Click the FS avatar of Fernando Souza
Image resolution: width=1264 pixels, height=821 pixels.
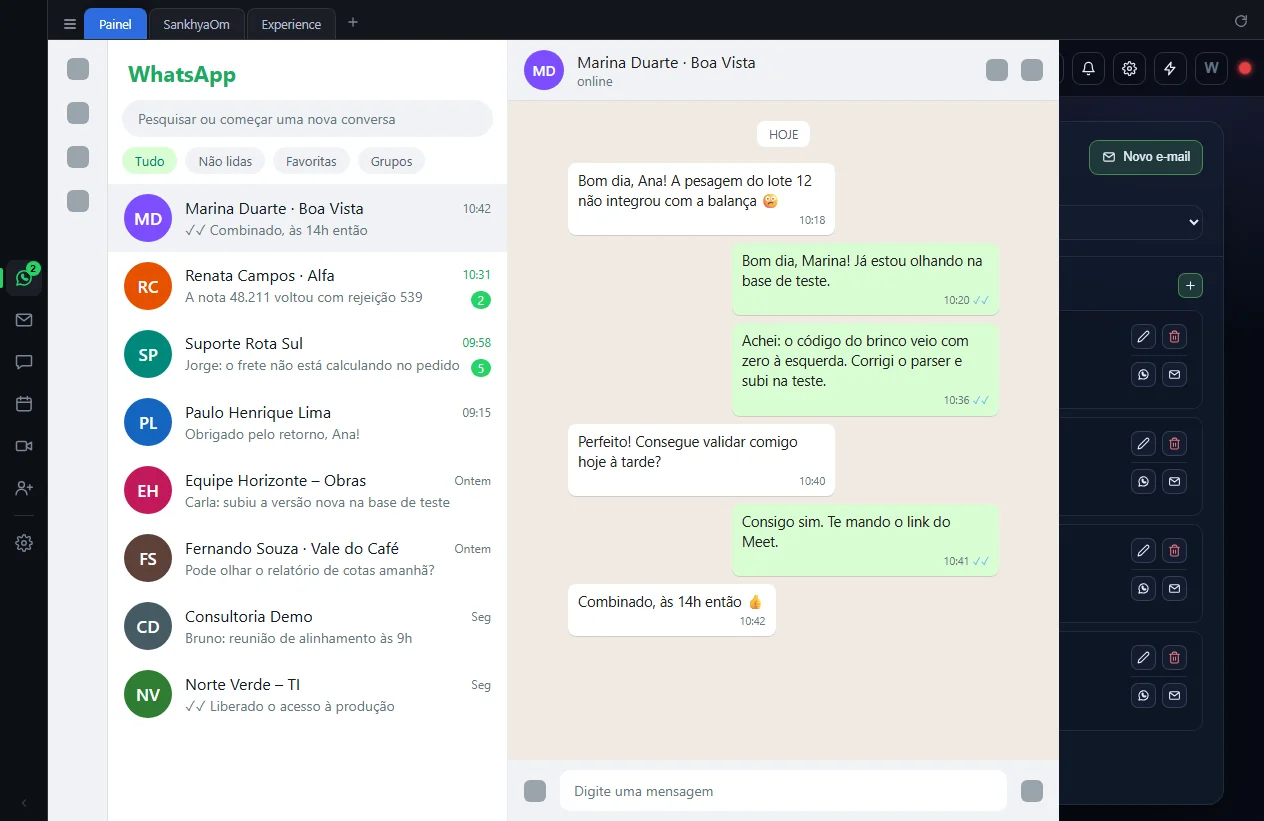click(x=148, y=558)
